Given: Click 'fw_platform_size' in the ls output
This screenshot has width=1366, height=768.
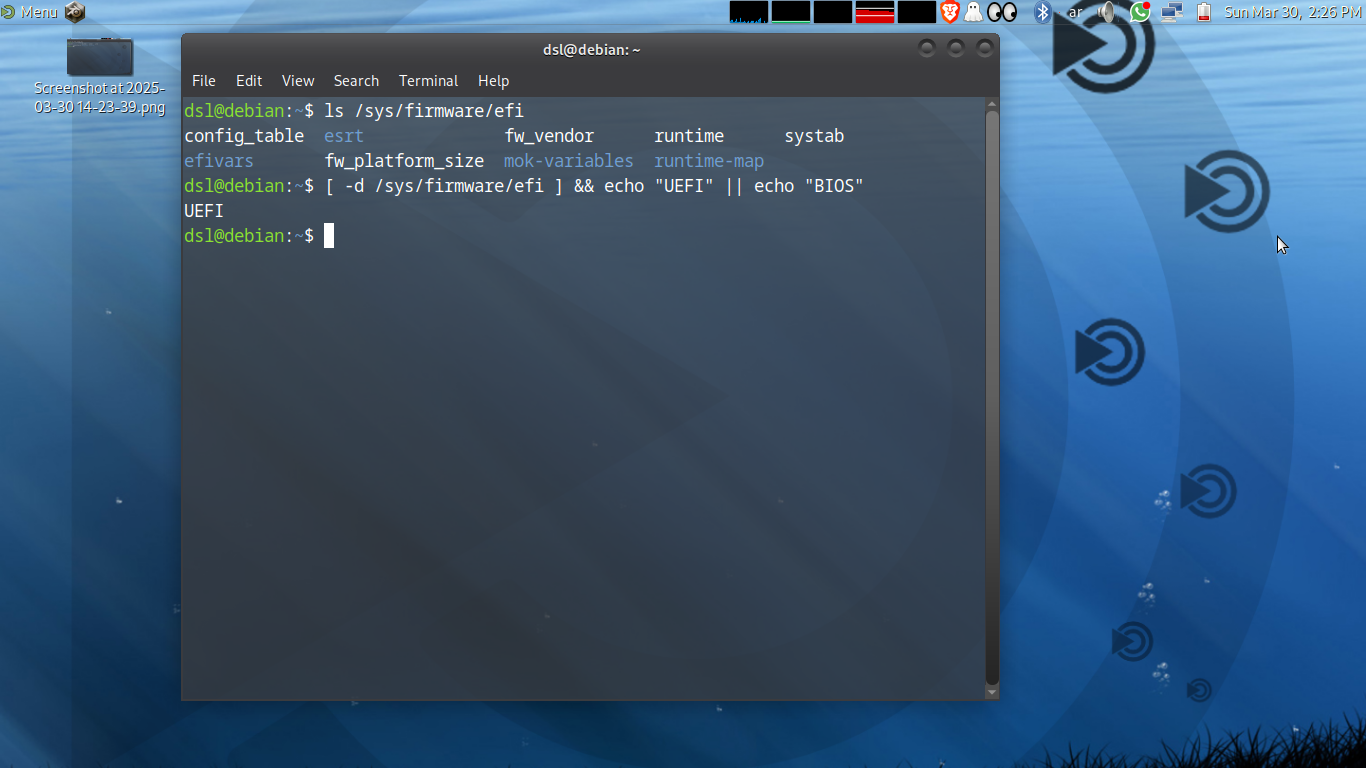Looking at the screenshot, I should coord(404,161).
